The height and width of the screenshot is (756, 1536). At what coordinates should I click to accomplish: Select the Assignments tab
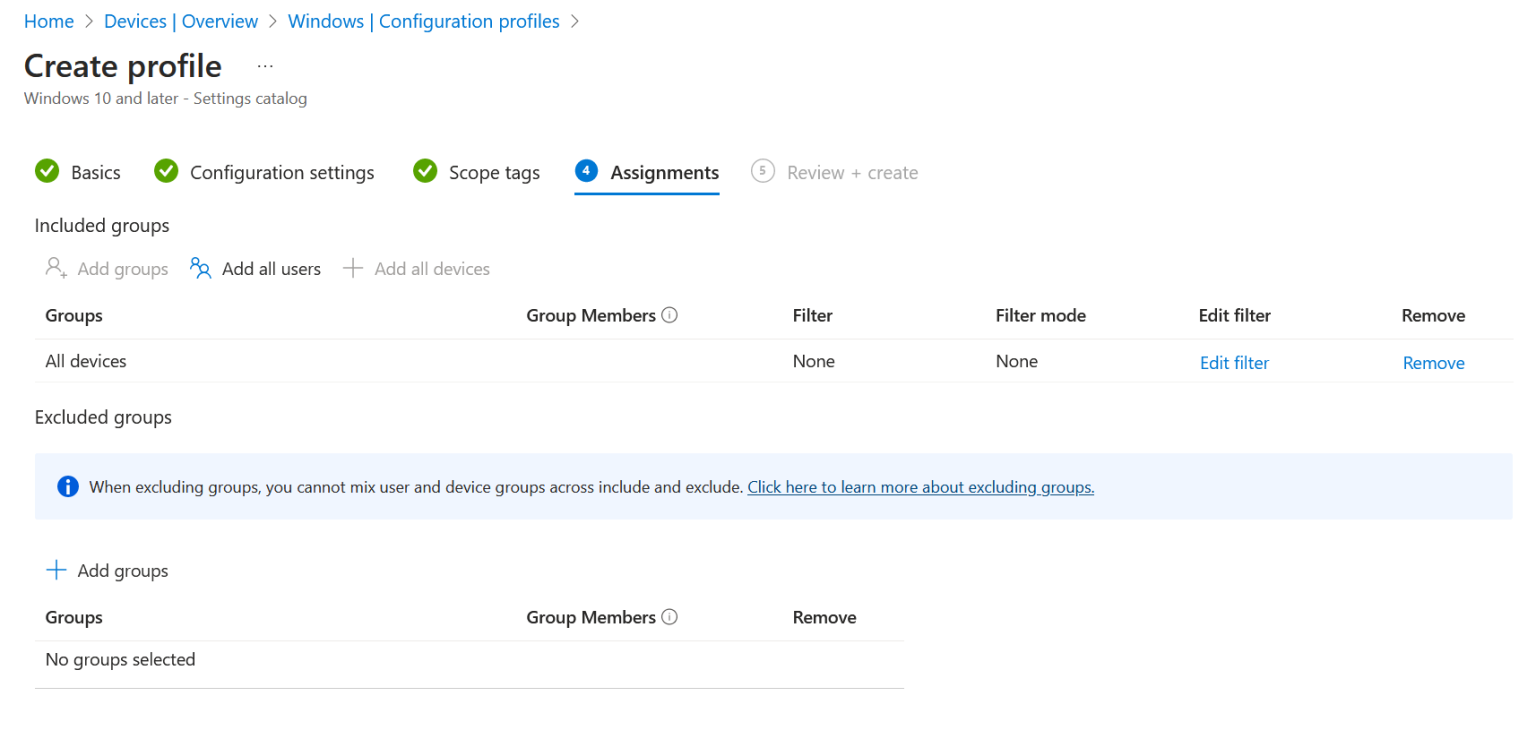coord(665,173)
